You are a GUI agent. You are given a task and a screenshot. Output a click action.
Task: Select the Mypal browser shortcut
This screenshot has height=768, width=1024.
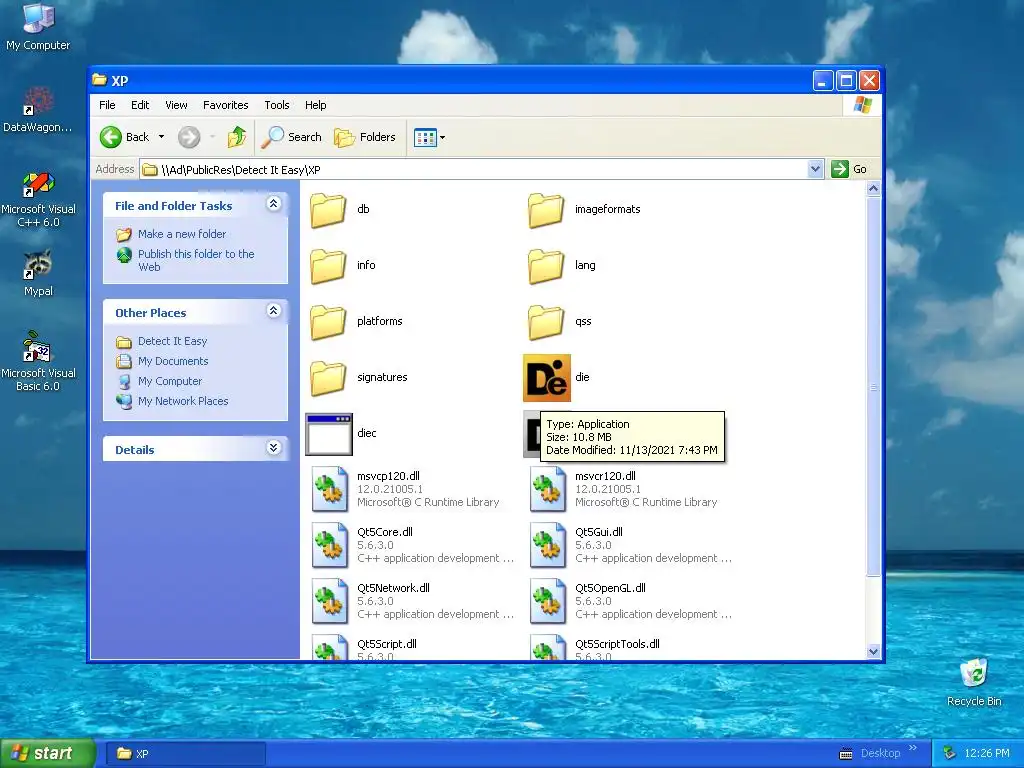coord(38,273)
